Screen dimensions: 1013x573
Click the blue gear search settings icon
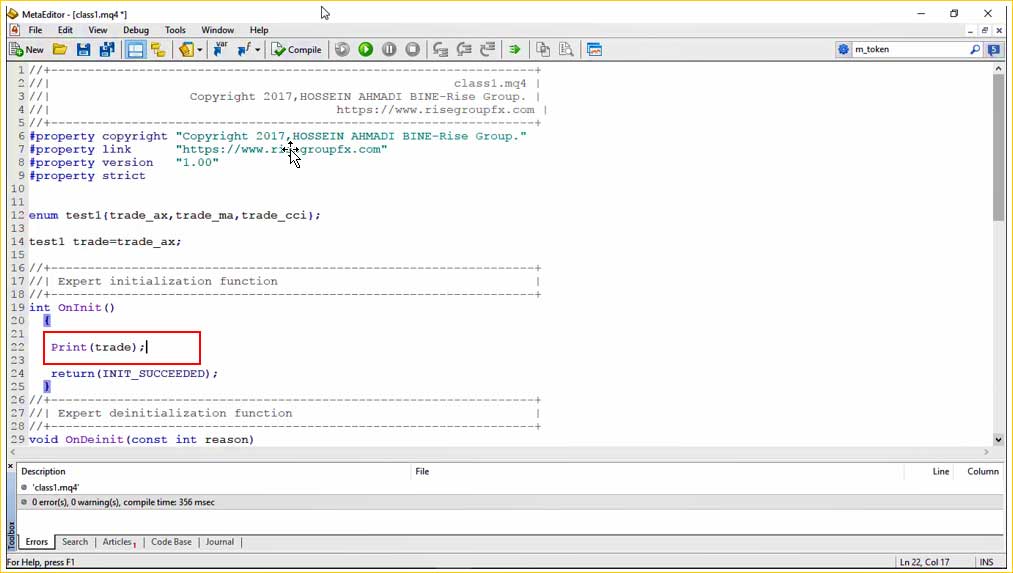(x=843, y=49)
